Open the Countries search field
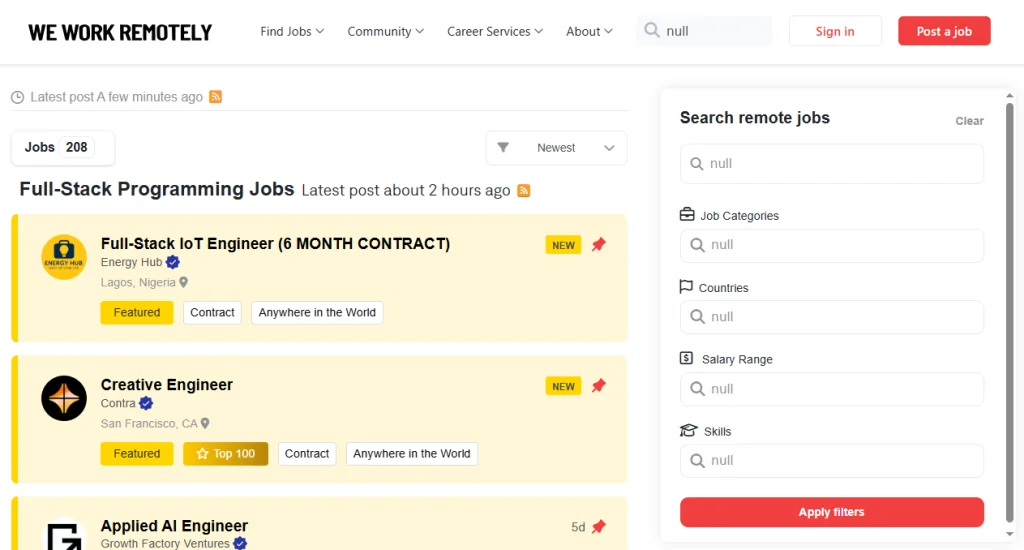This screenshot has width=1024, height=550. click(831, 317)
